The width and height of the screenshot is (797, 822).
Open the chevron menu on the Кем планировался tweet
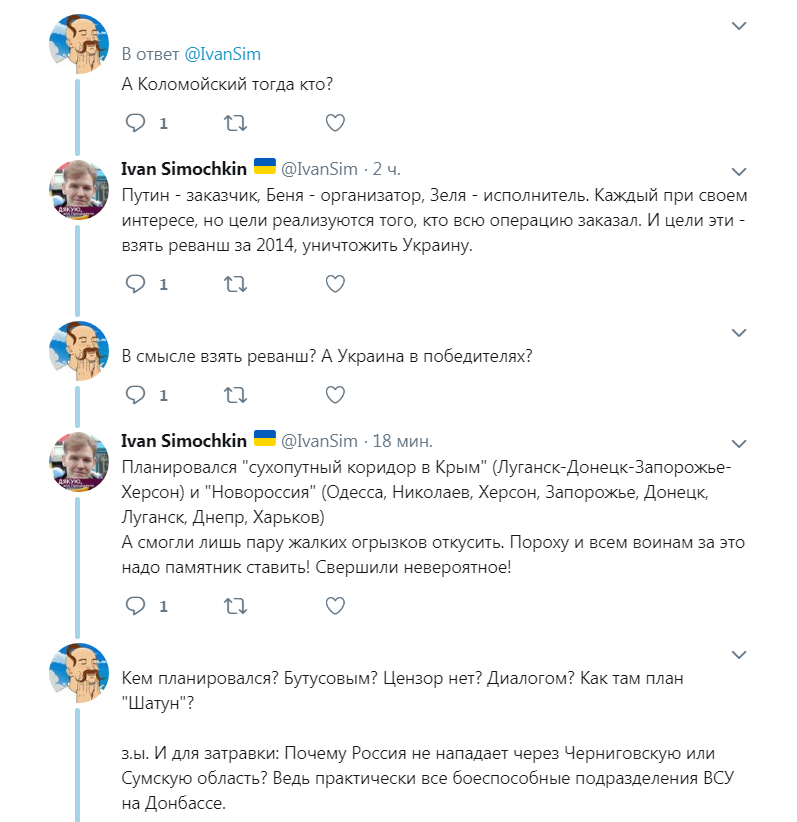[x=739, y=654]
